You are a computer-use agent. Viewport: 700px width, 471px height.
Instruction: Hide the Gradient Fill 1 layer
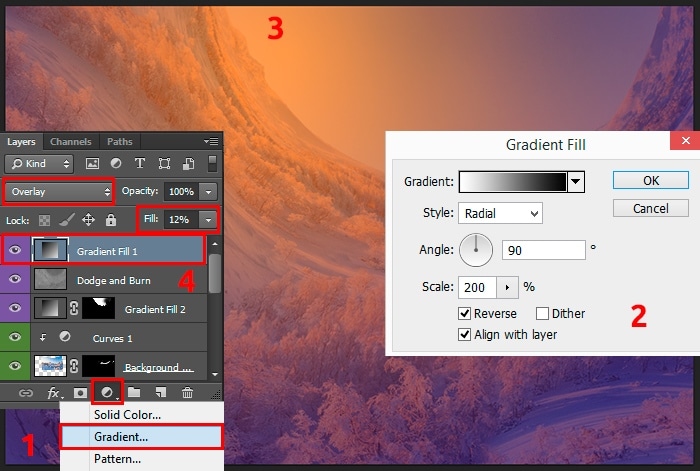pos(15,250)
